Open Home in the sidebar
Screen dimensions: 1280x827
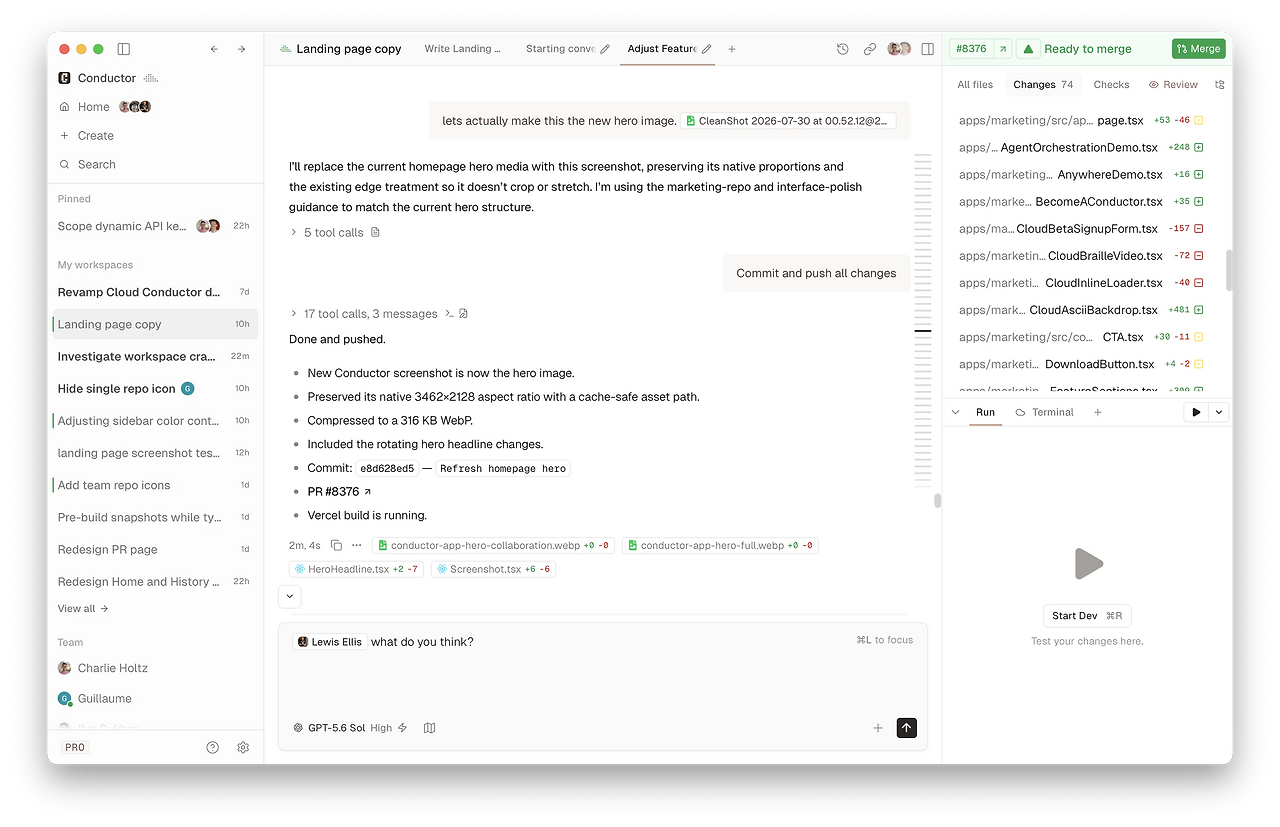(94, 107)
